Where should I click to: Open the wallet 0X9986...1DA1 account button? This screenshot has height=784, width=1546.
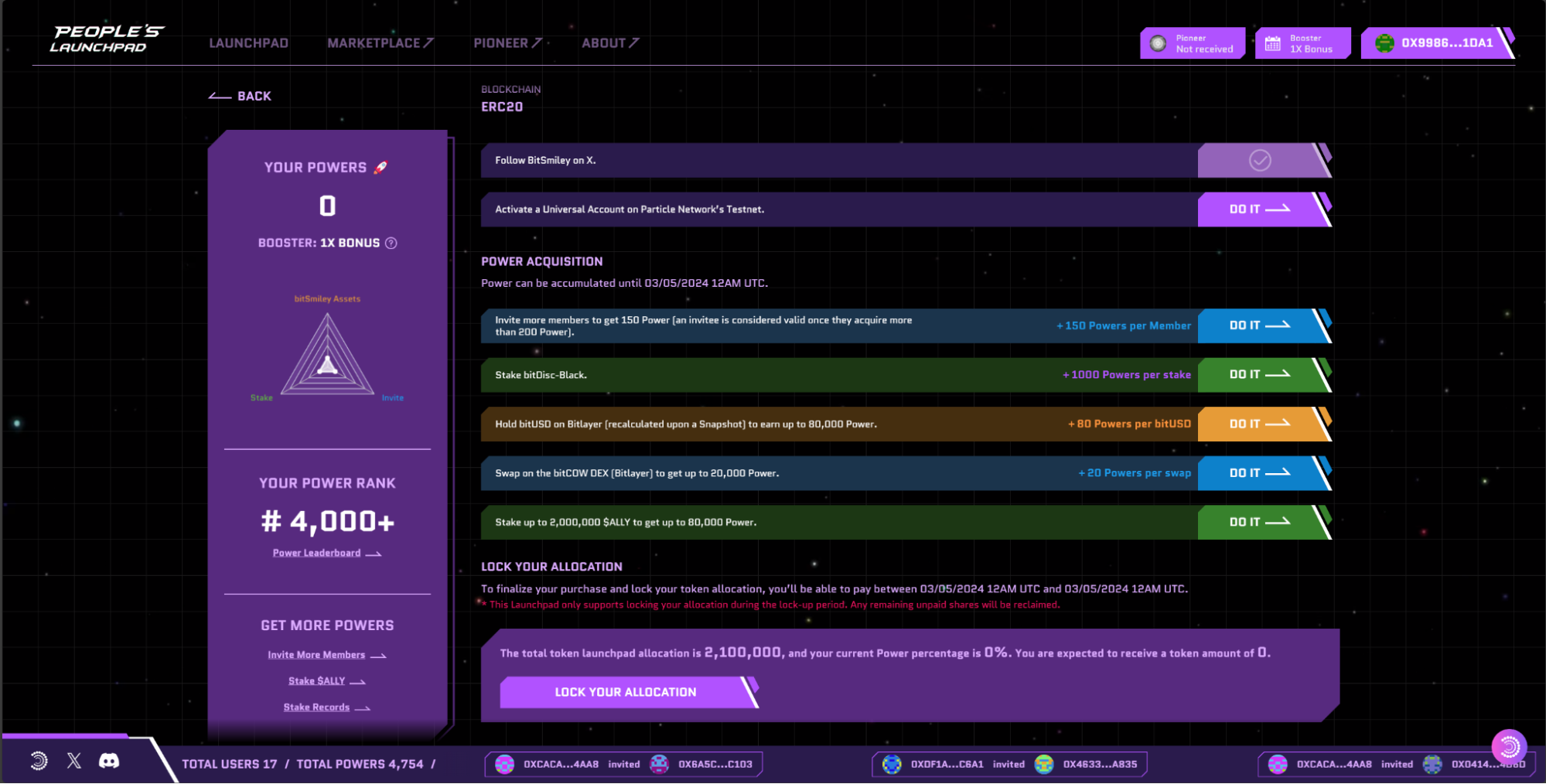1437,43
